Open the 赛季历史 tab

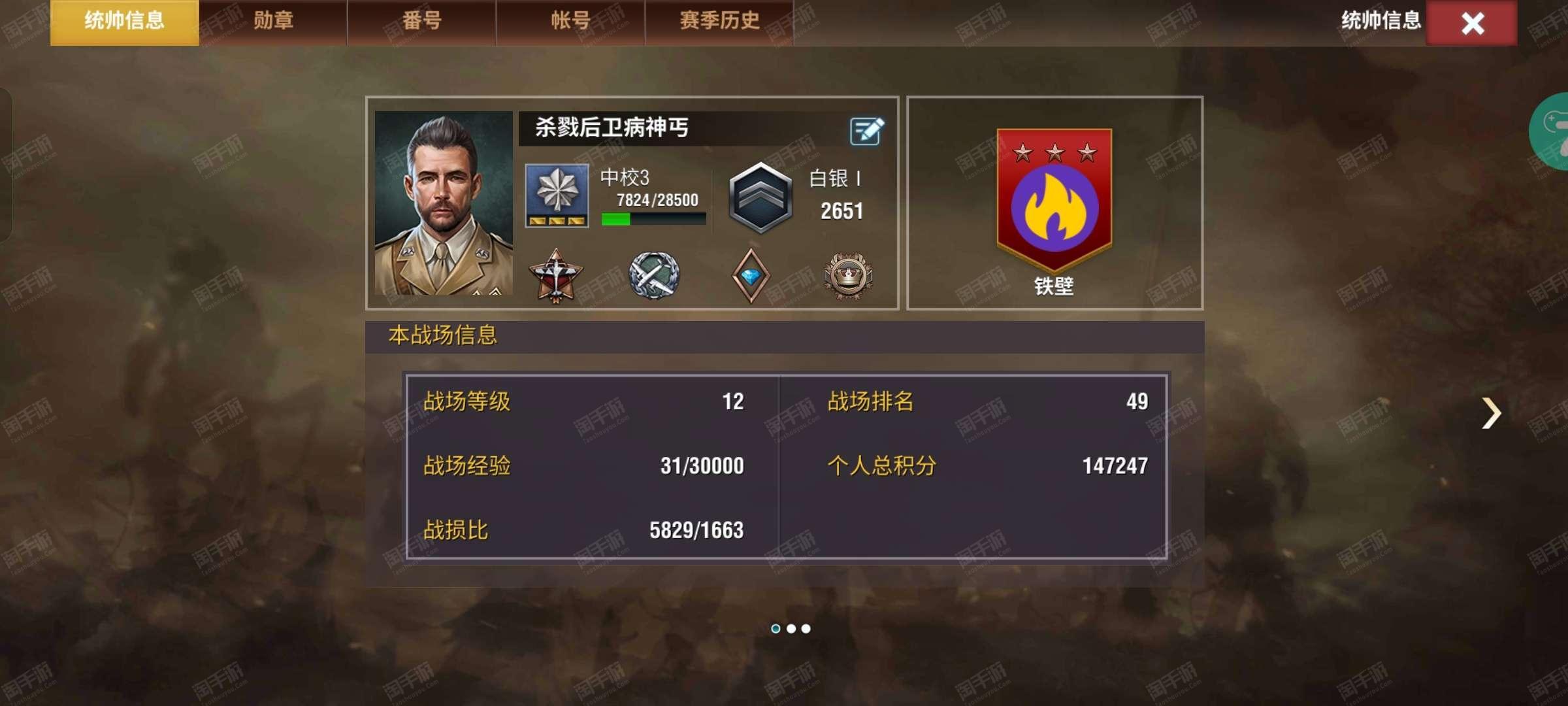tap(720, 22)
